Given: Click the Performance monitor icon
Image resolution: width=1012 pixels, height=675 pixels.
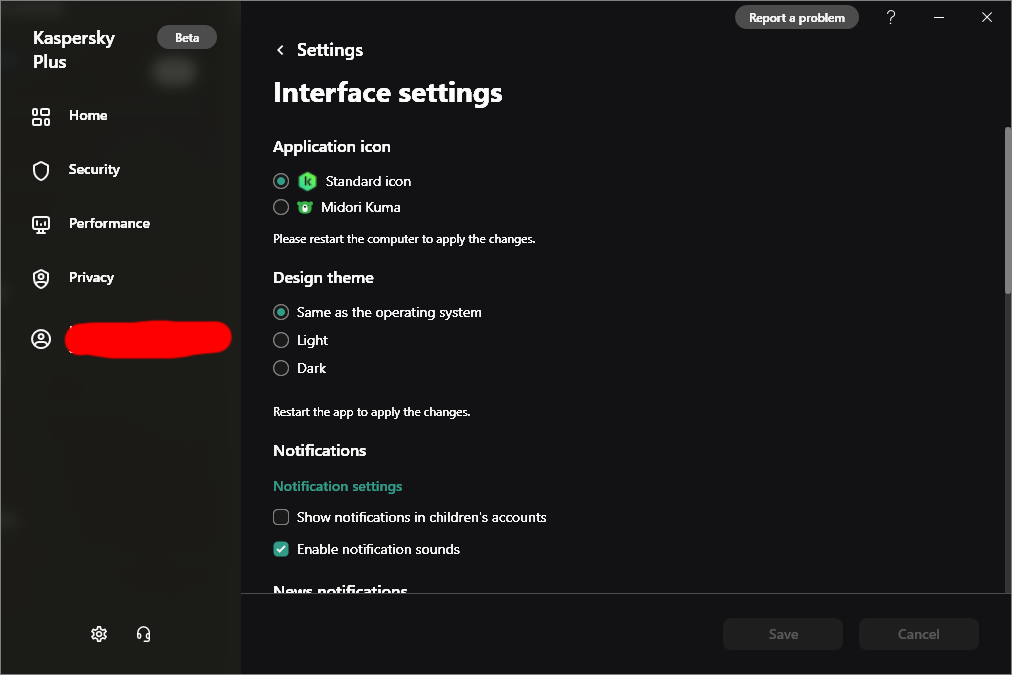Looking at the screenshot, I should 41,225.
